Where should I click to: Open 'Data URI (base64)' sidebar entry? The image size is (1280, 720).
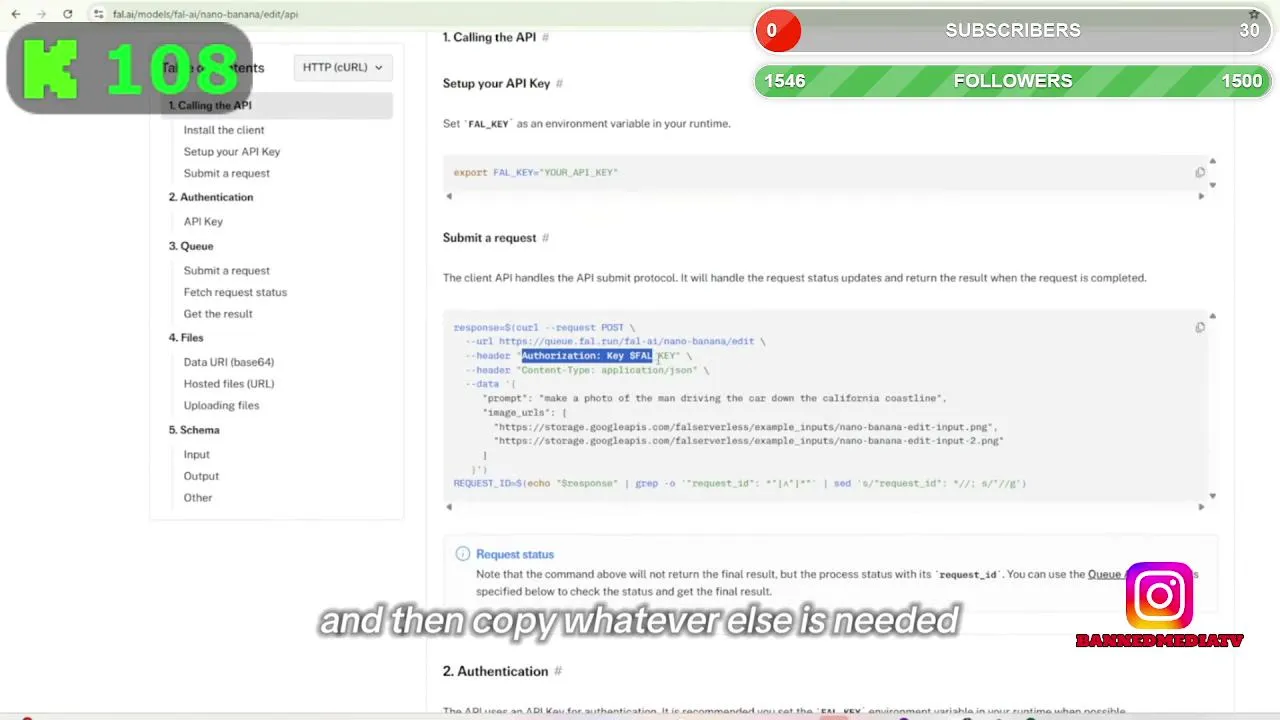(x=229, y=362)
